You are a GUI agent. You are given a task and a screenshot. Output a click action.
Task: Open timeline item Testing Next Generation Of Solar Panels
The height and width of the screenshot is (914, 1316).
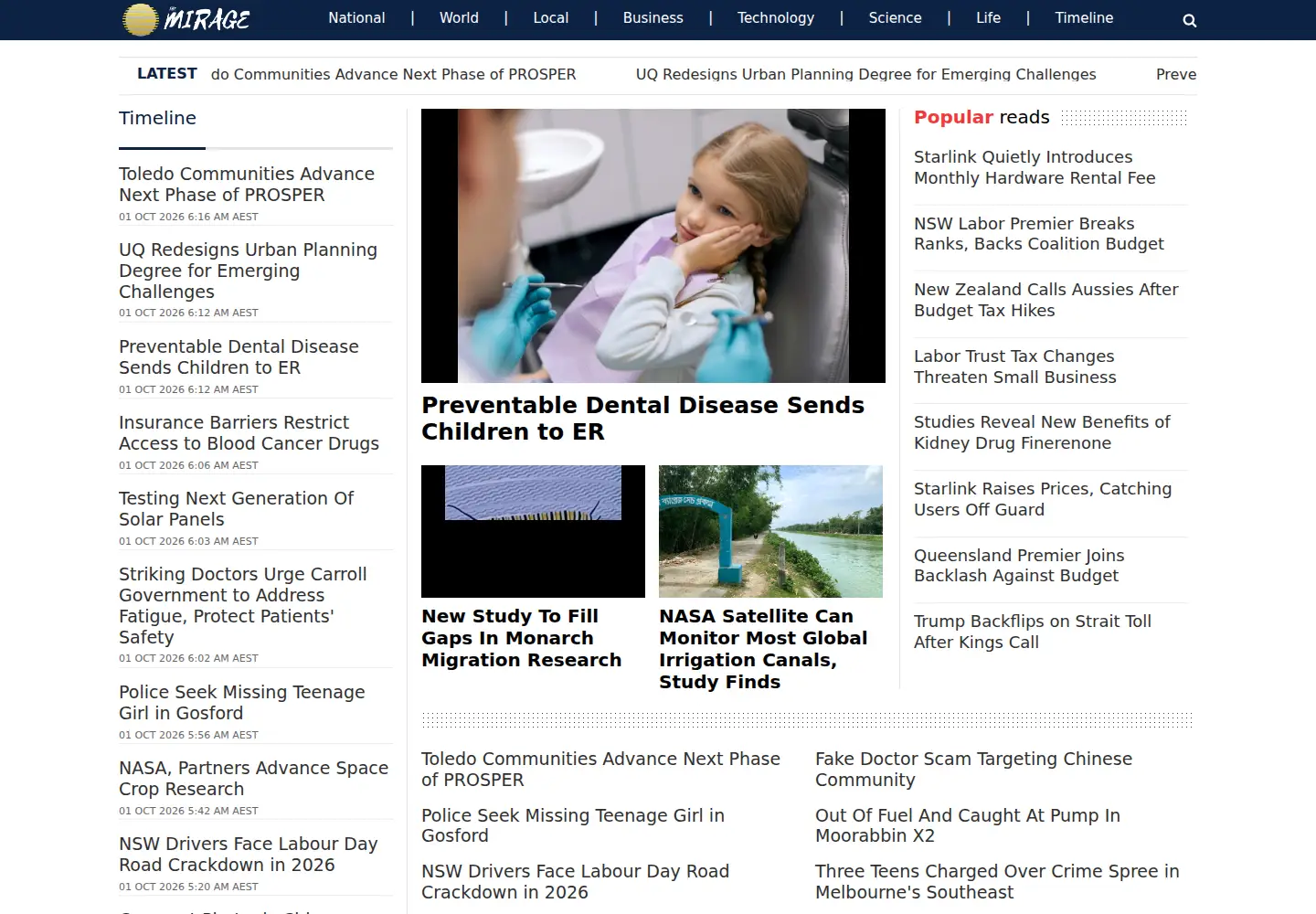coord(236,508)
